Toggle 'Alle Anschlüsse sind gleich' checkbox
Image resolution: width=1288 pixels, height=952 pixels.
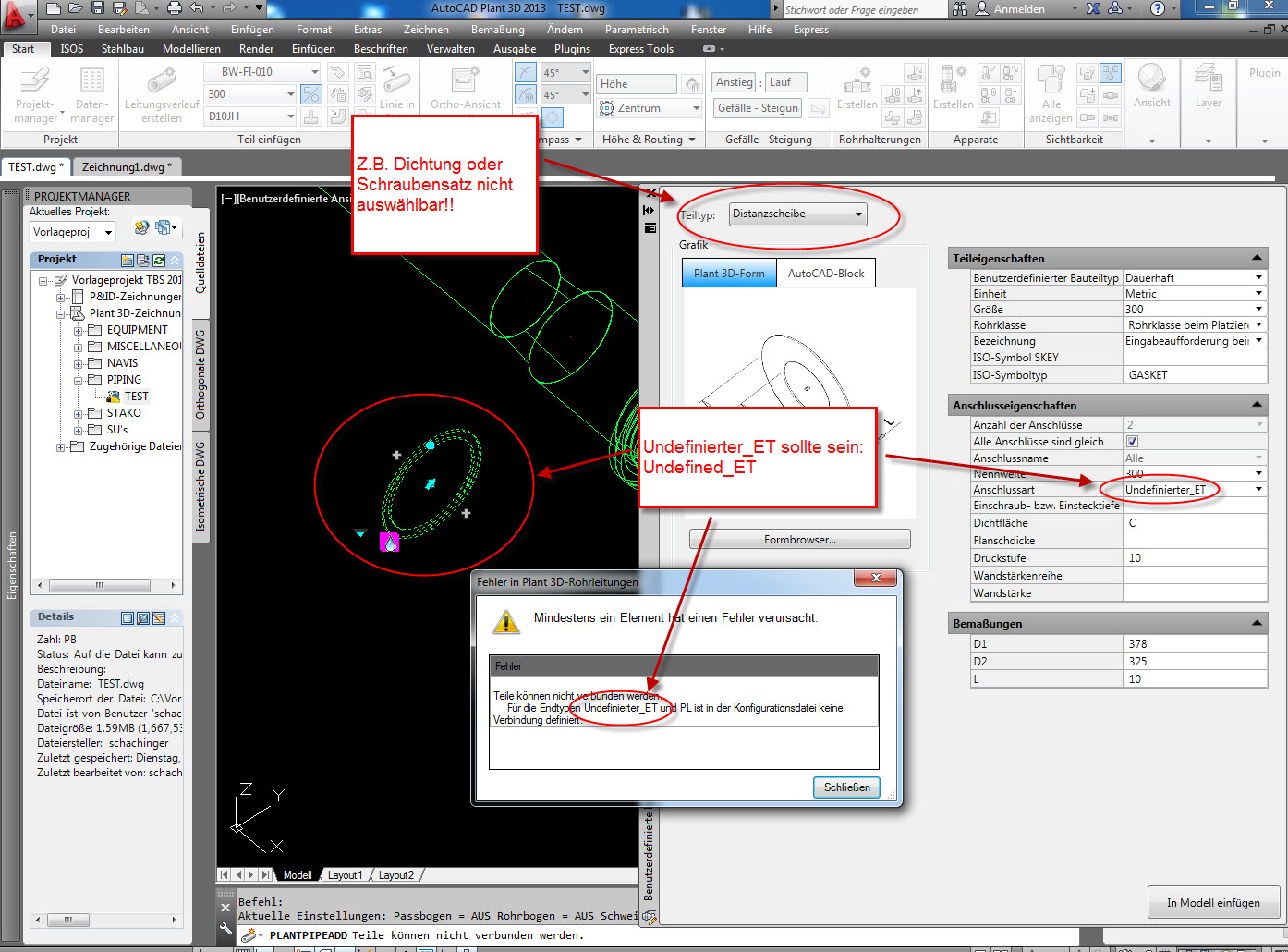pyautogui.click(x=1132, y=442)
